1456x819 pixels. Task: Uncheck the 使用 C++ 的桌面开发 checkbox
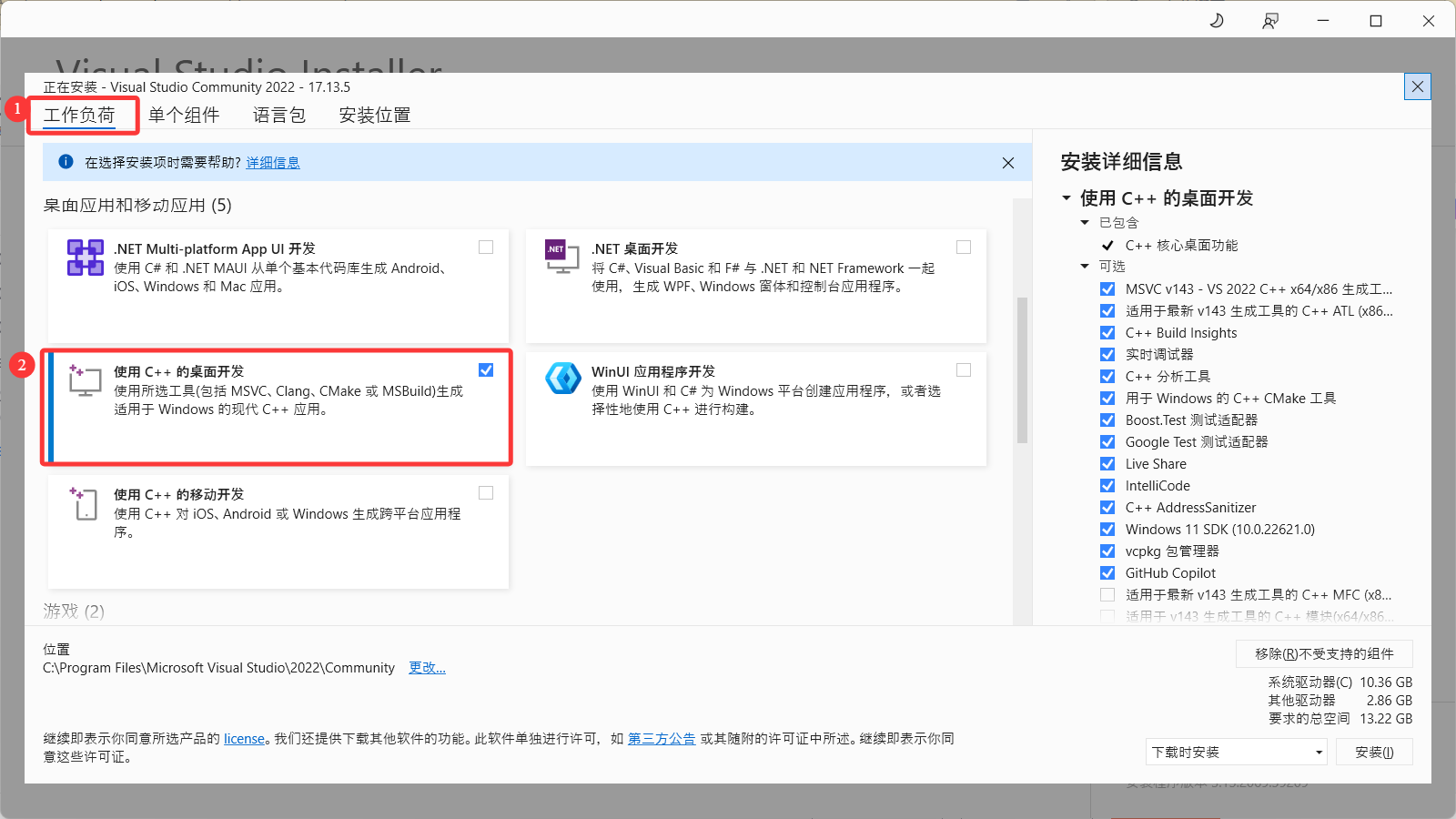click(486, 369)
